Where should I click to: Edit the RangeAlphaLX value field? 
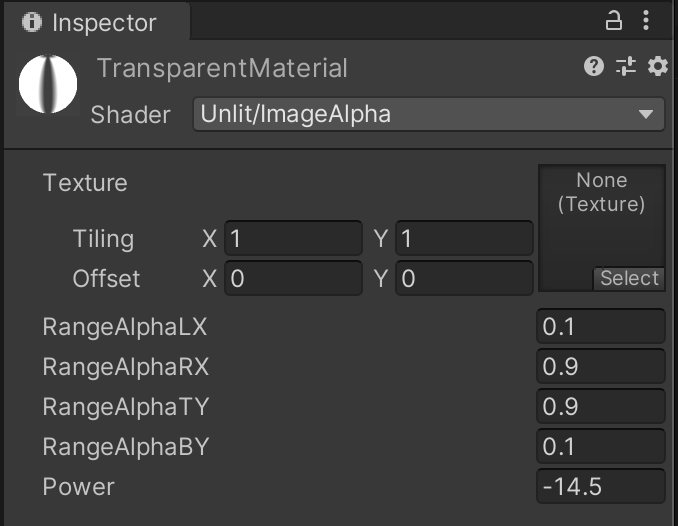pyautogui.click(x=600, y=327)
